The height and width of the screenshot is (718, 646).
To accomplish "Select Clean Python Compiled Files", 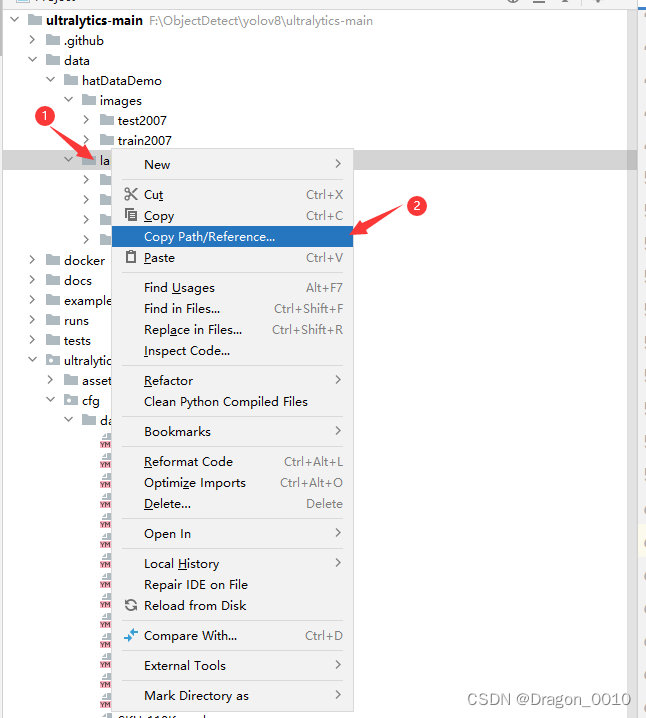I will point(233,402).
